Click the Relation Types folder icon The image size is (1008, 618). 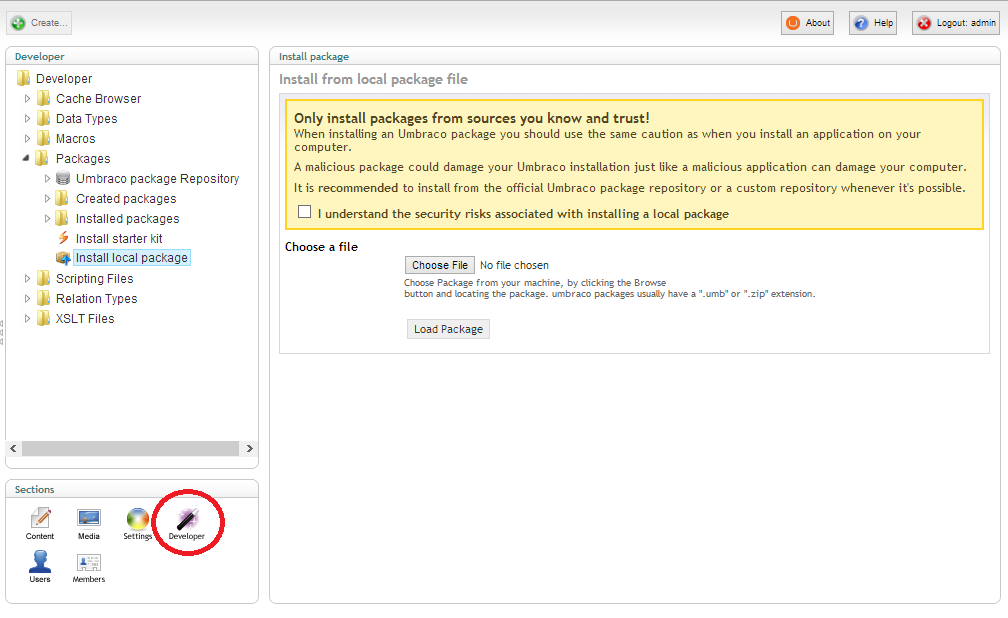(44, 298)
